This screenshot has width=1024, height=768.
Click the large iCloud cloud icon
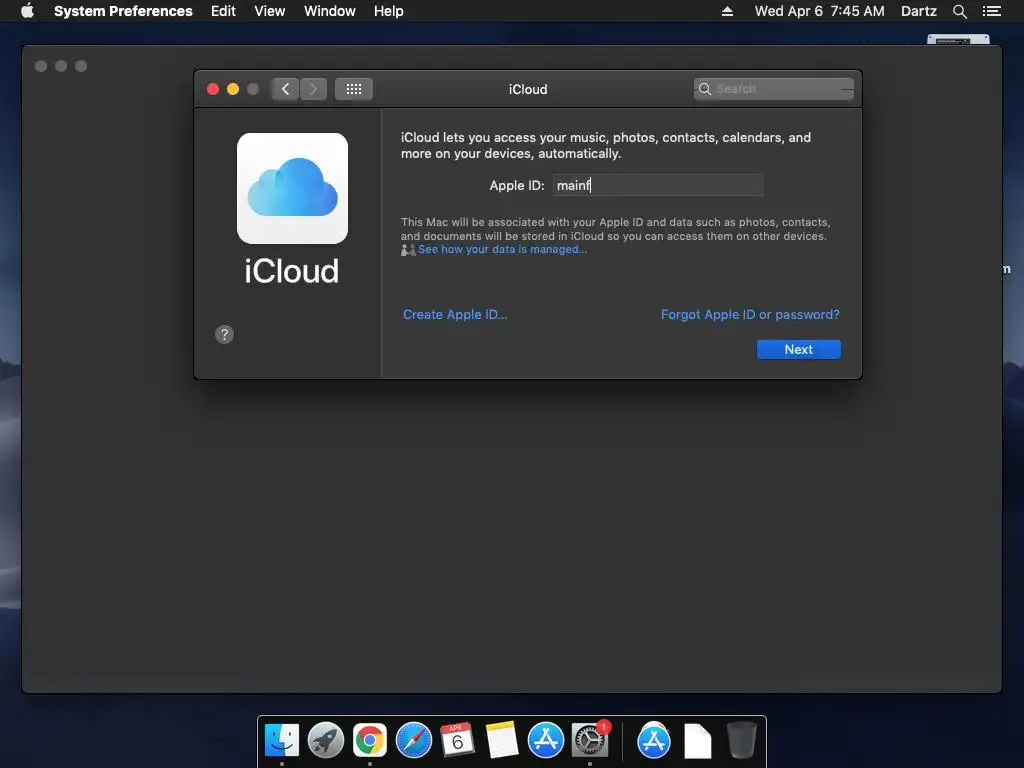292,188
